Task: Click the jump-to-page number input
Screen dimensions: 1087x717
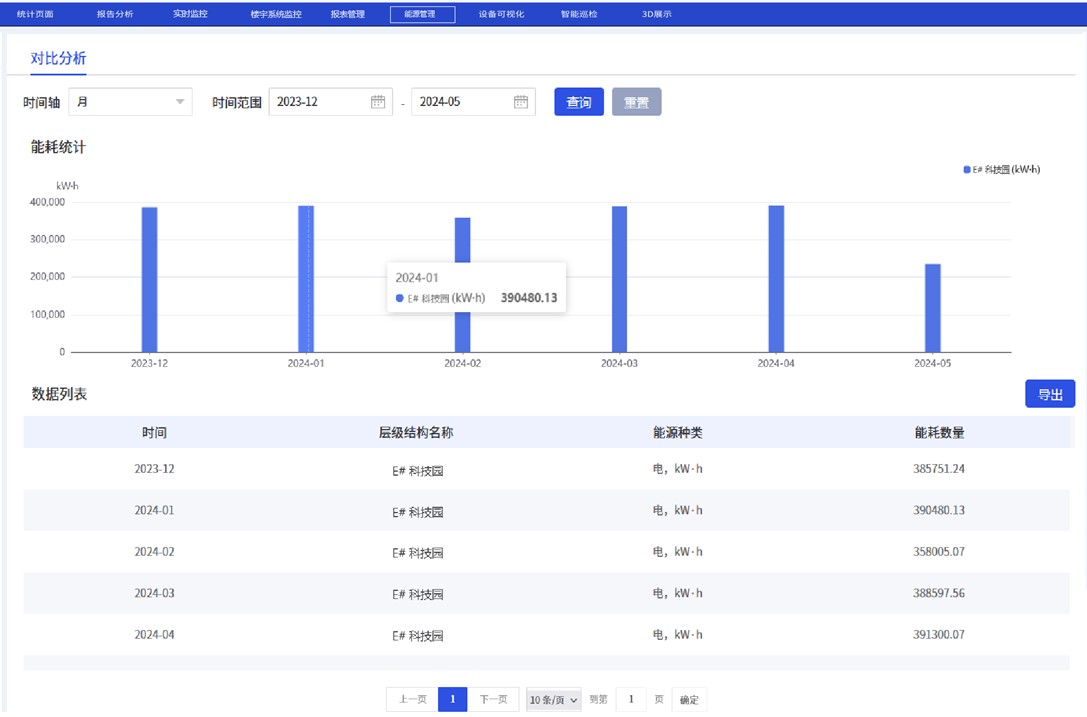Action: (630, 700)
